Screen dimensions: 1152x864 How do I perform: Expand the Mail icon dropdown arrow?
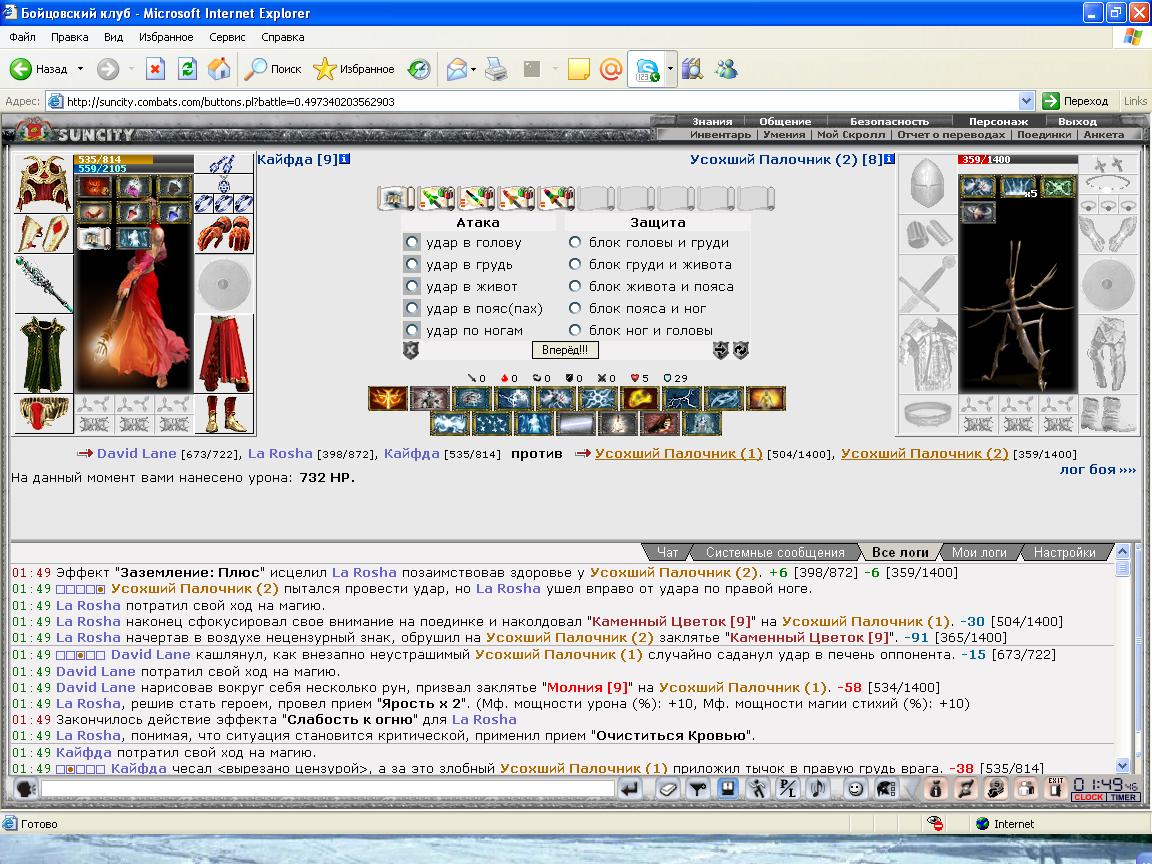coord(474,70)
